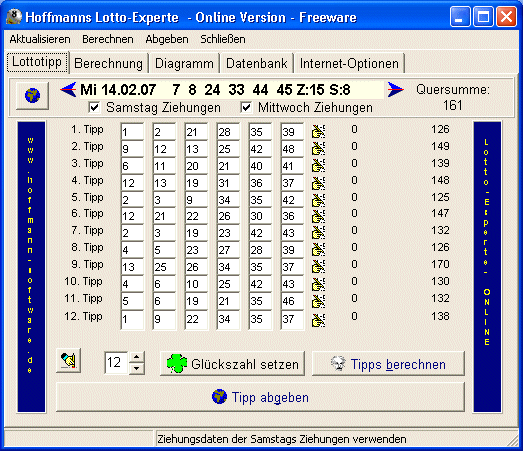This screenshot has height=451, width=523.
Task: Click the field with 20 in 3. Tipp
Action: pyautogui.click(x=196, y=165)
